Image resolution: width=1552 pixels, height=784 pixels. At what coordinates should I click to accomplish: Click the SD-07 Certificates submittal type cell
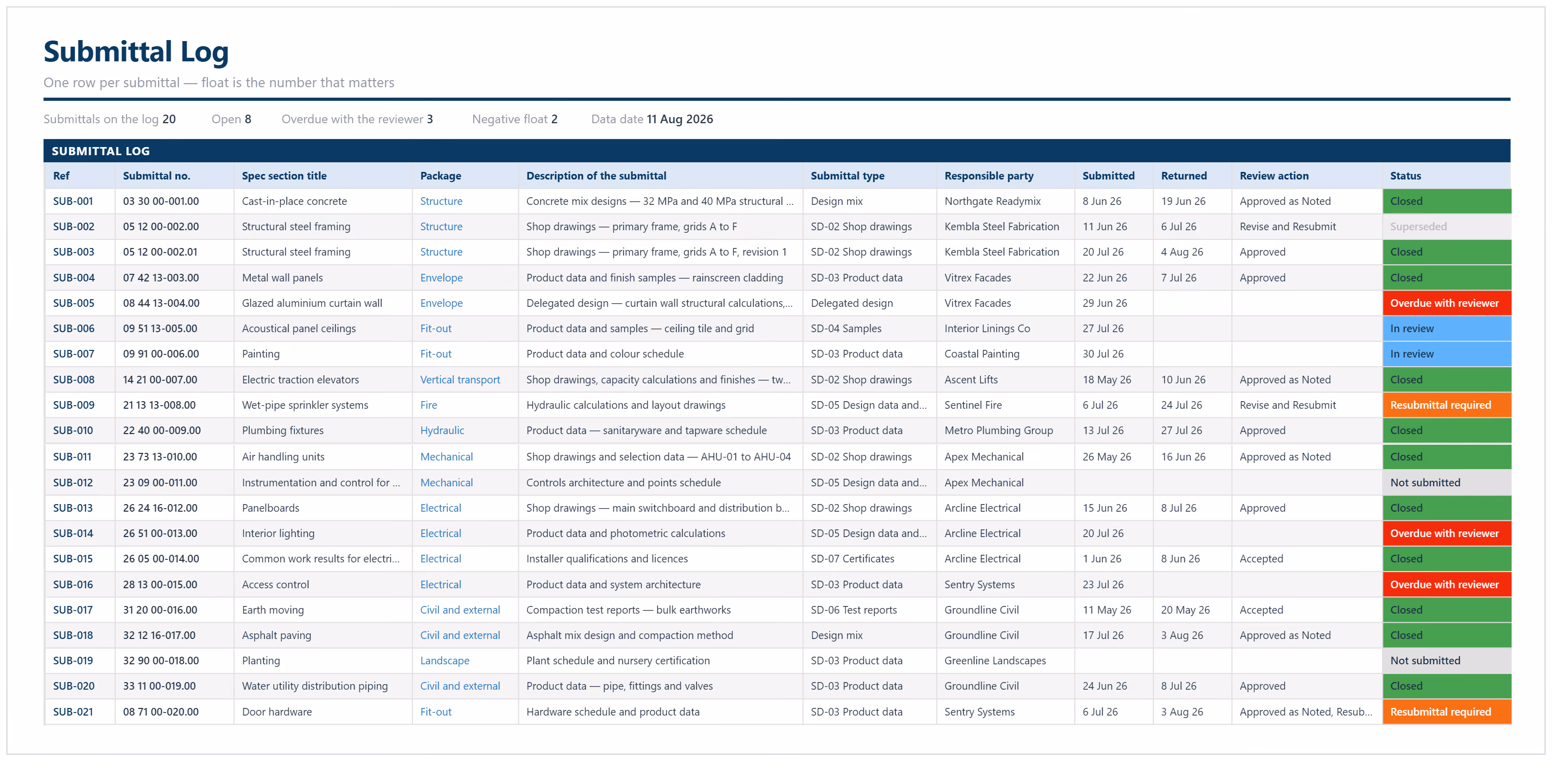tap(869, 559)
